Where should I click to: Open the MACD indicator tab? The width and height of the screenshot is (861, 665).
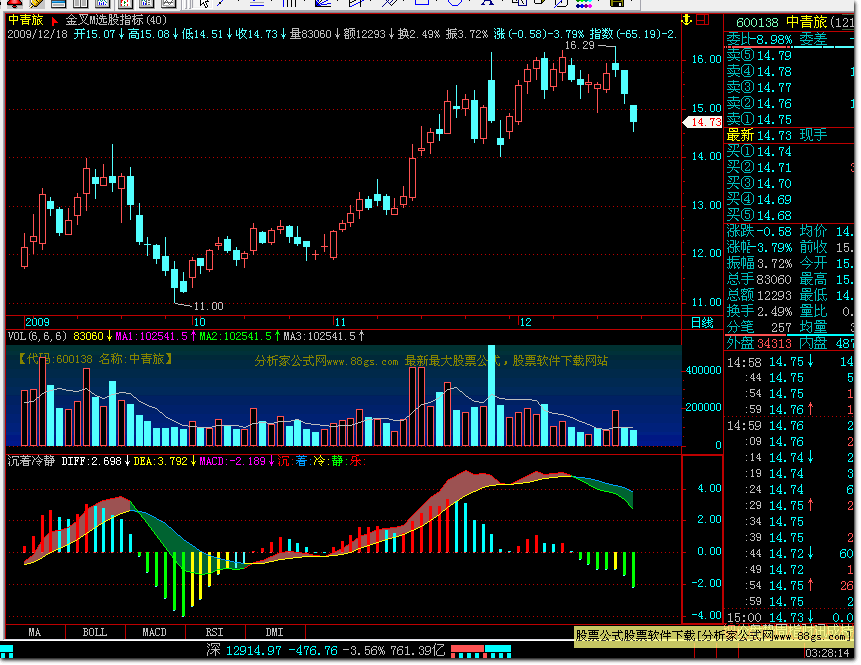(155, 632)
